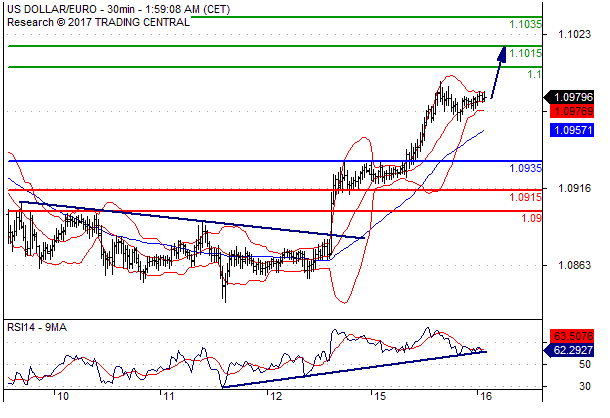Click the blue 1.09571 moving average tag
Viewport: 610px width, 418px height.
572,130
